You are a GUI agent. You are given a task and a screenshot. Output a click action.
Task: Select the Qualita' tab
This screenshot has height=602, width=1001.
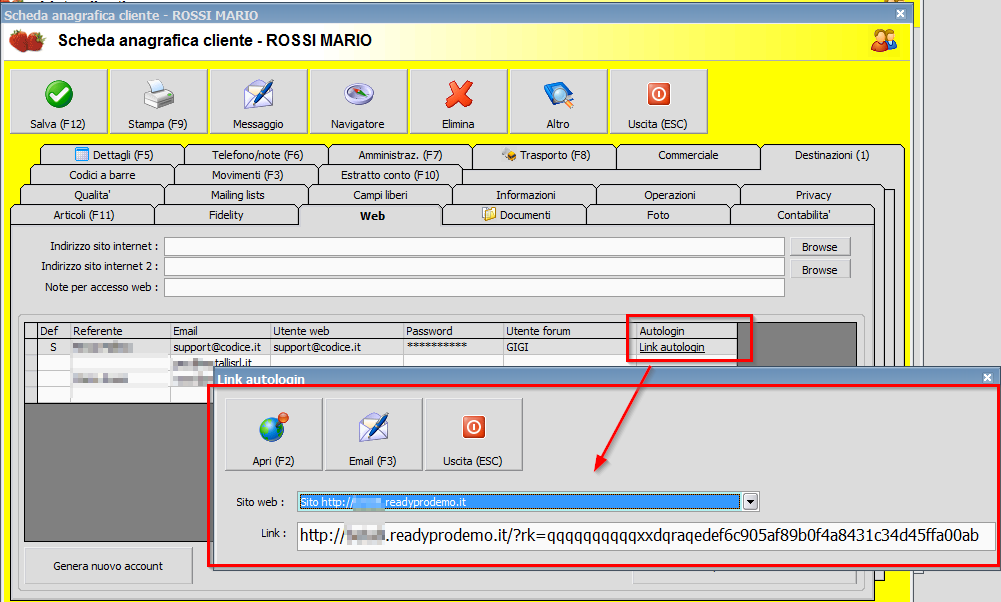tap(92, 195)
